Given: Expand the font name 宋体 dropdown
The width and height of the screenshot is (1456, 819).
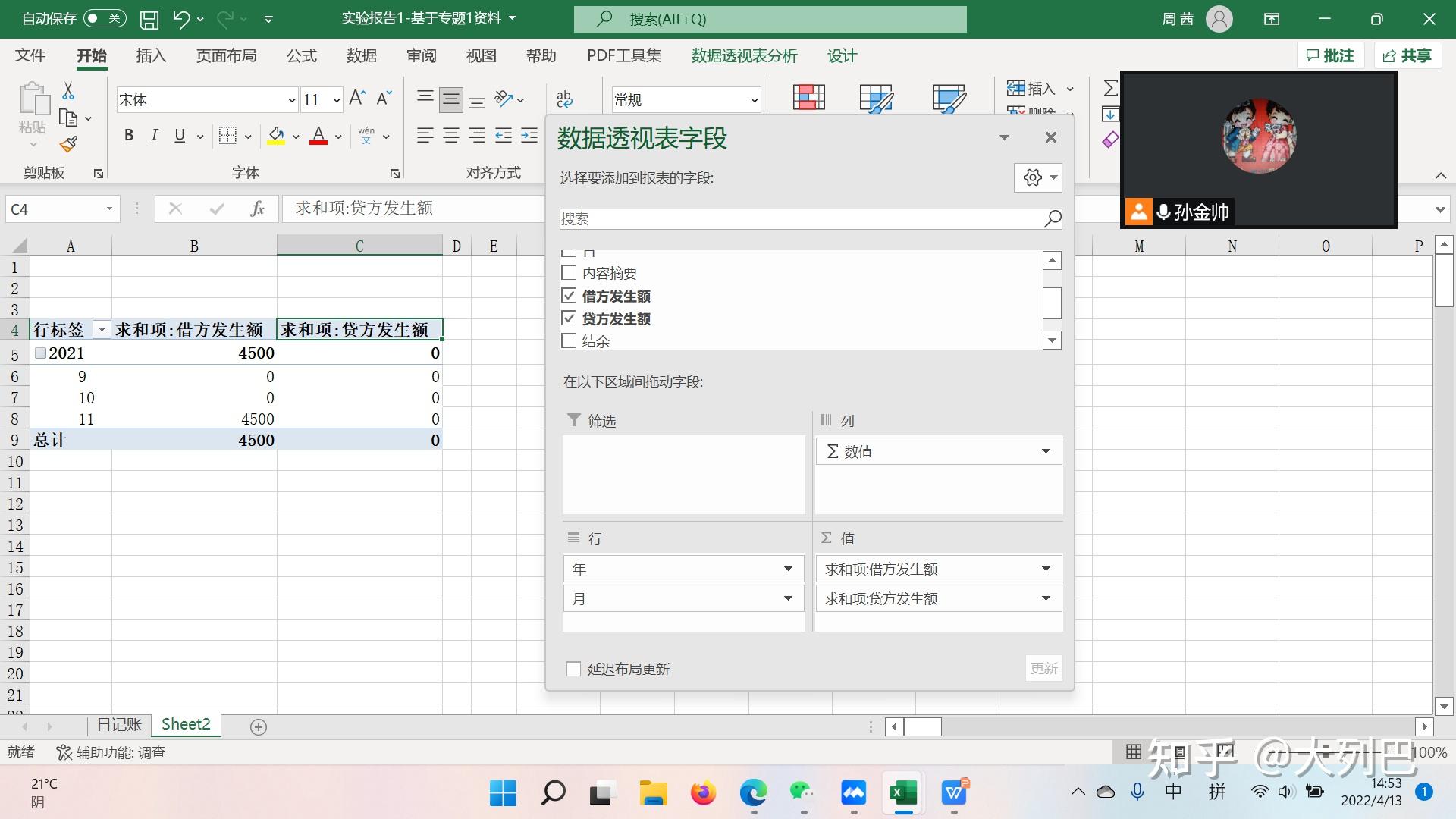Looking at the screenshot, I should [x=291, y=100].
